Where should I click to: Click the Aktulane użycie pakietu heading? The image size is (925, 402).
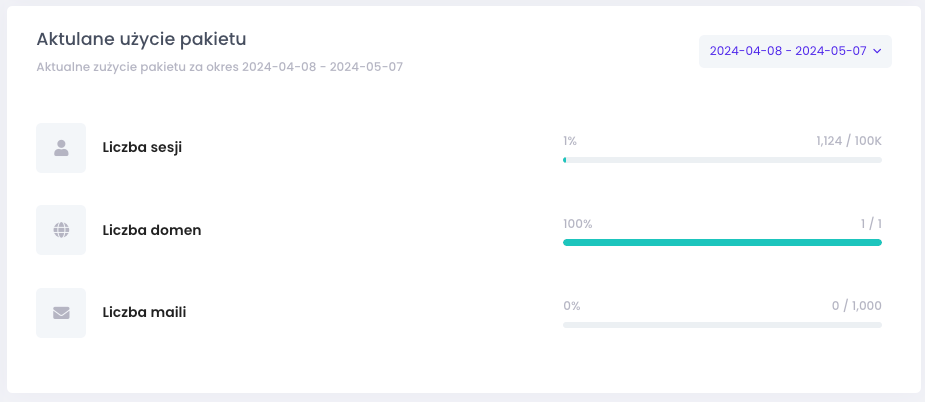coord(142,40)
